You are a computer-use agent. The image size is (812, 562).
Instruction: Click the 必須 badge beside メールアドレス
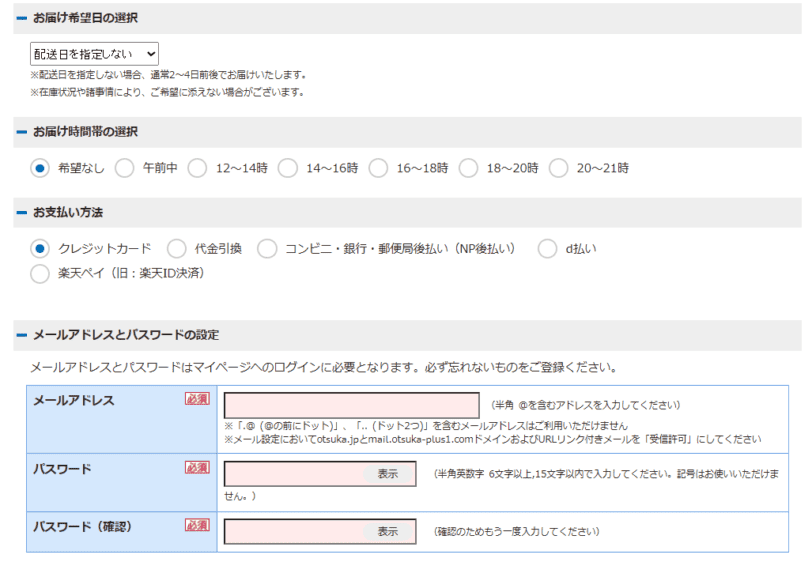pos(197,399)
